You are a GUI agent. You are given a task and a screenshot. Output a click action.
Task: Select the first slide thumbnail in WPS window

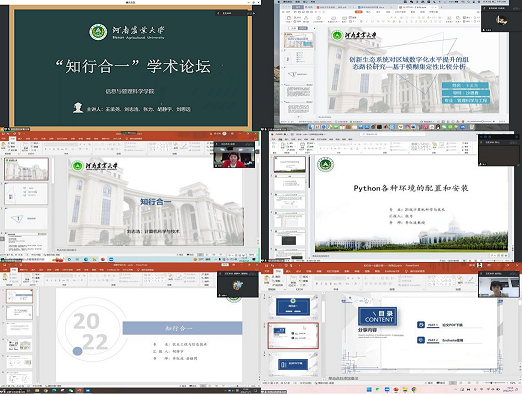[x=298, y=40]
